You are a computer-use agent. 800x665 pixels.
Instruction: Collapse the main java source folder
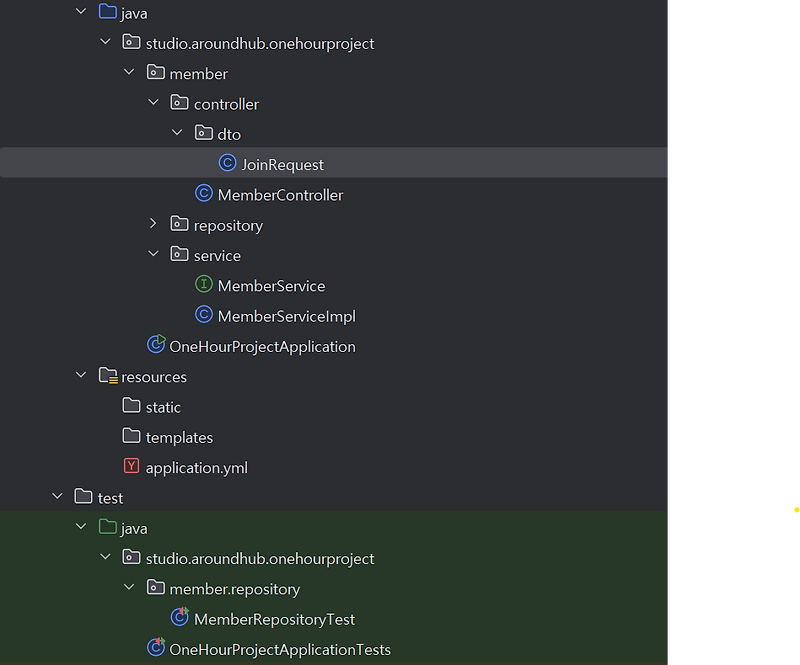tap(81, 11)
